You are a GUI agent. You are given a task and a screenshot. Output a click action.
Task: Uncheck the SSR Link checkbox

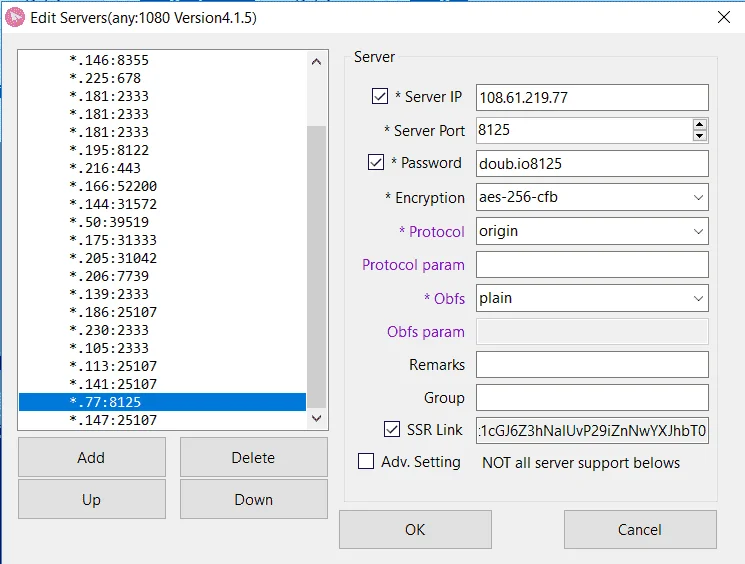point(392,429)
